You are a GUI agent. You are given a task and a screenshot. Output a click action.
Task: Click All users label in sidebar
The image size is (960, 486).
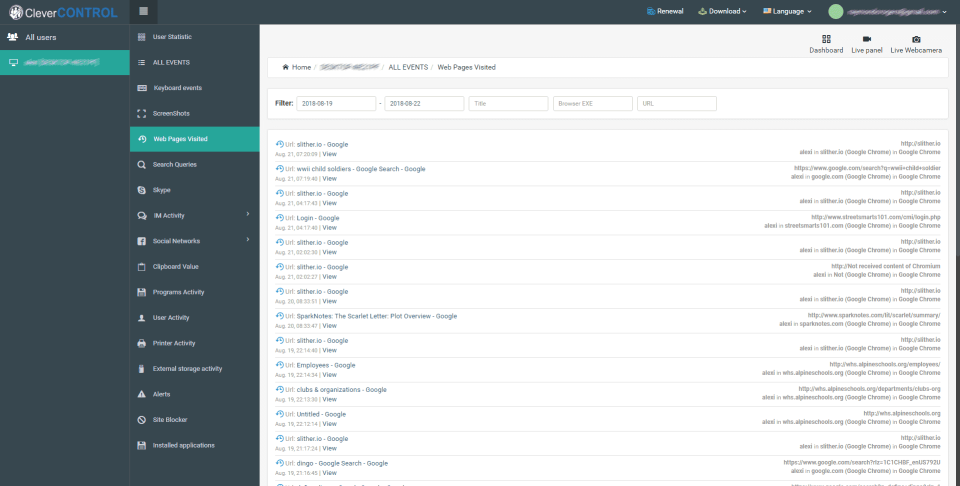[40, 37]
